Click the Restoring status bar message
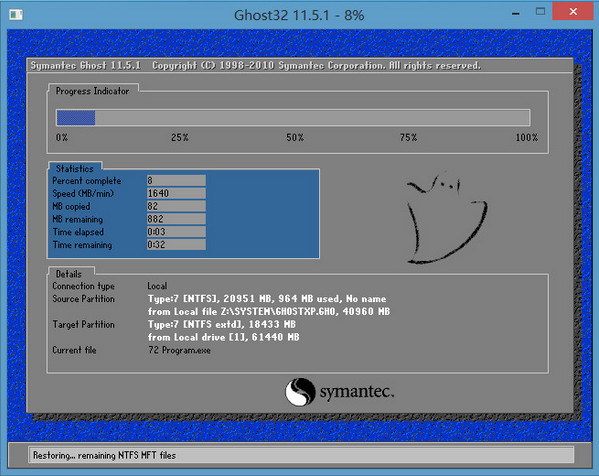Image resolution: width=599 pixels, height=476 pixels. tap(104, 455)
